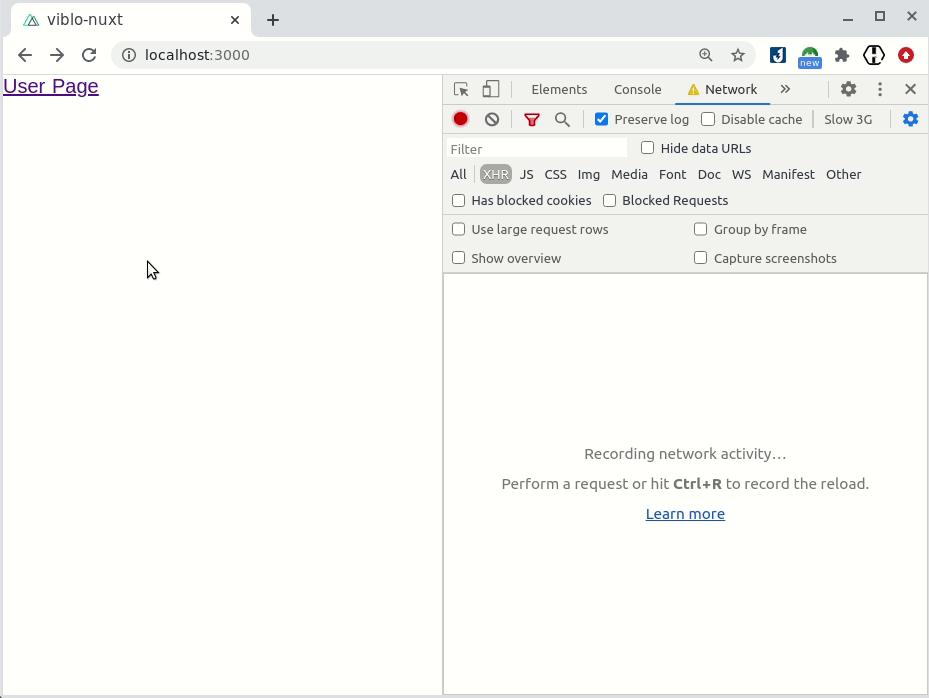Stop recording network log
929x698 pixels.
460,118
